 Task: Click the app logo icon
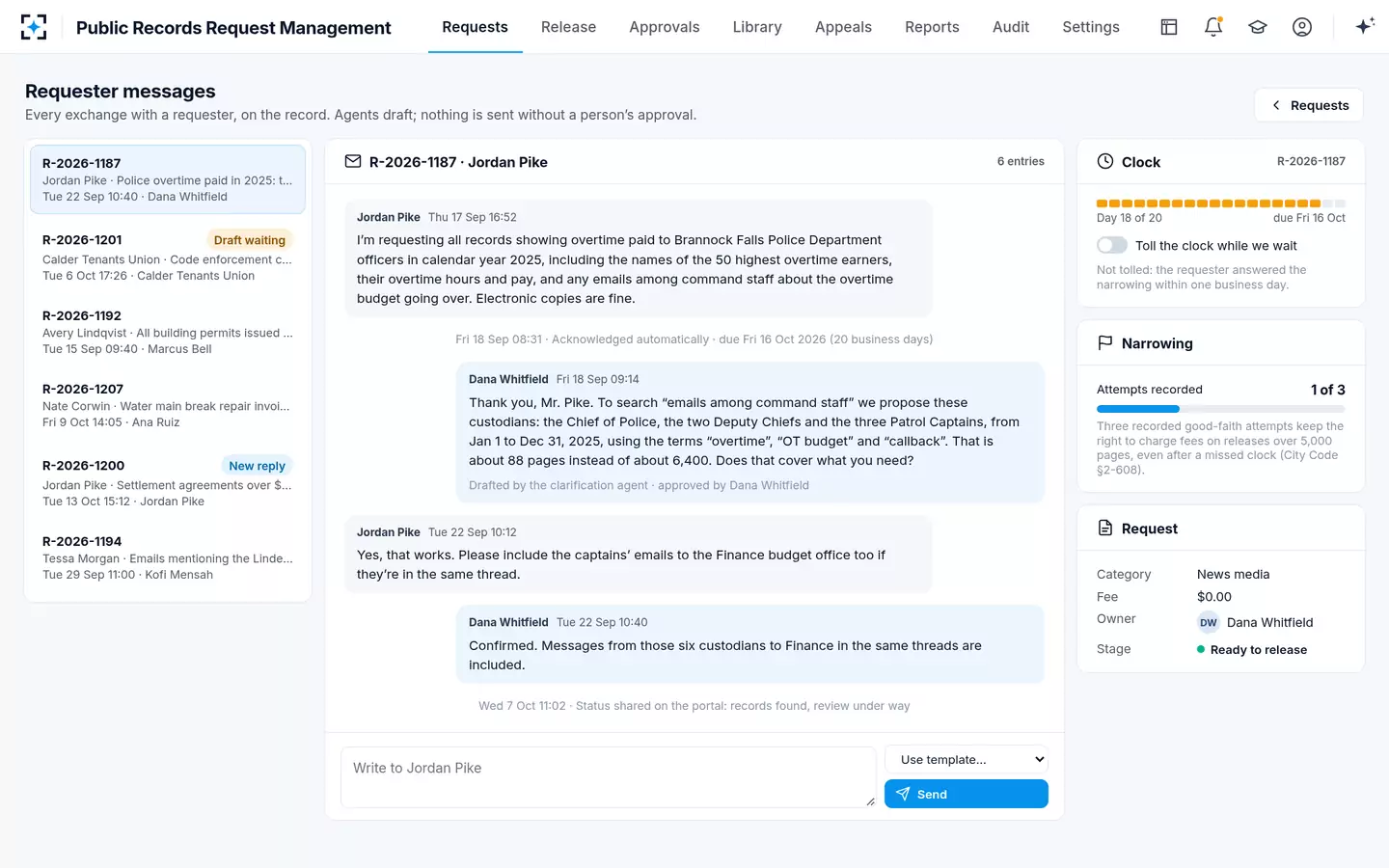[34, 27]
